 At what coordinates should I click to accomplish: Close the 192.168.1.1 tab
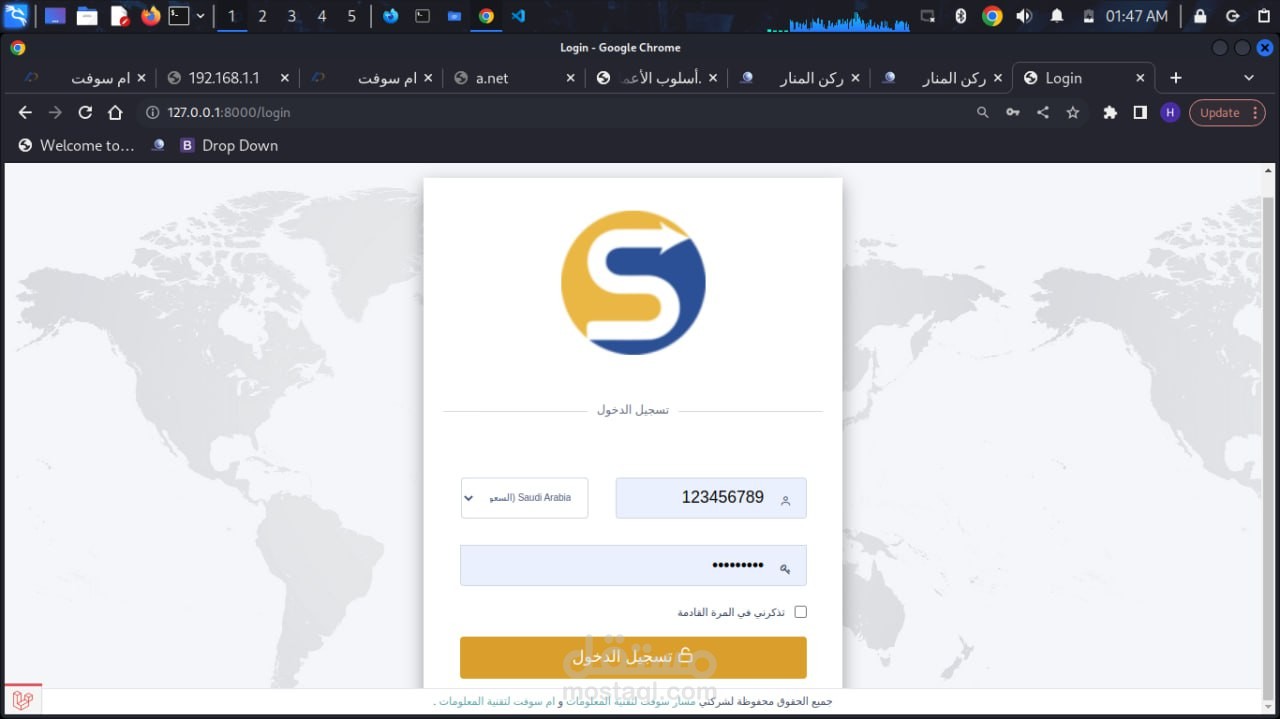pos(284,78)
